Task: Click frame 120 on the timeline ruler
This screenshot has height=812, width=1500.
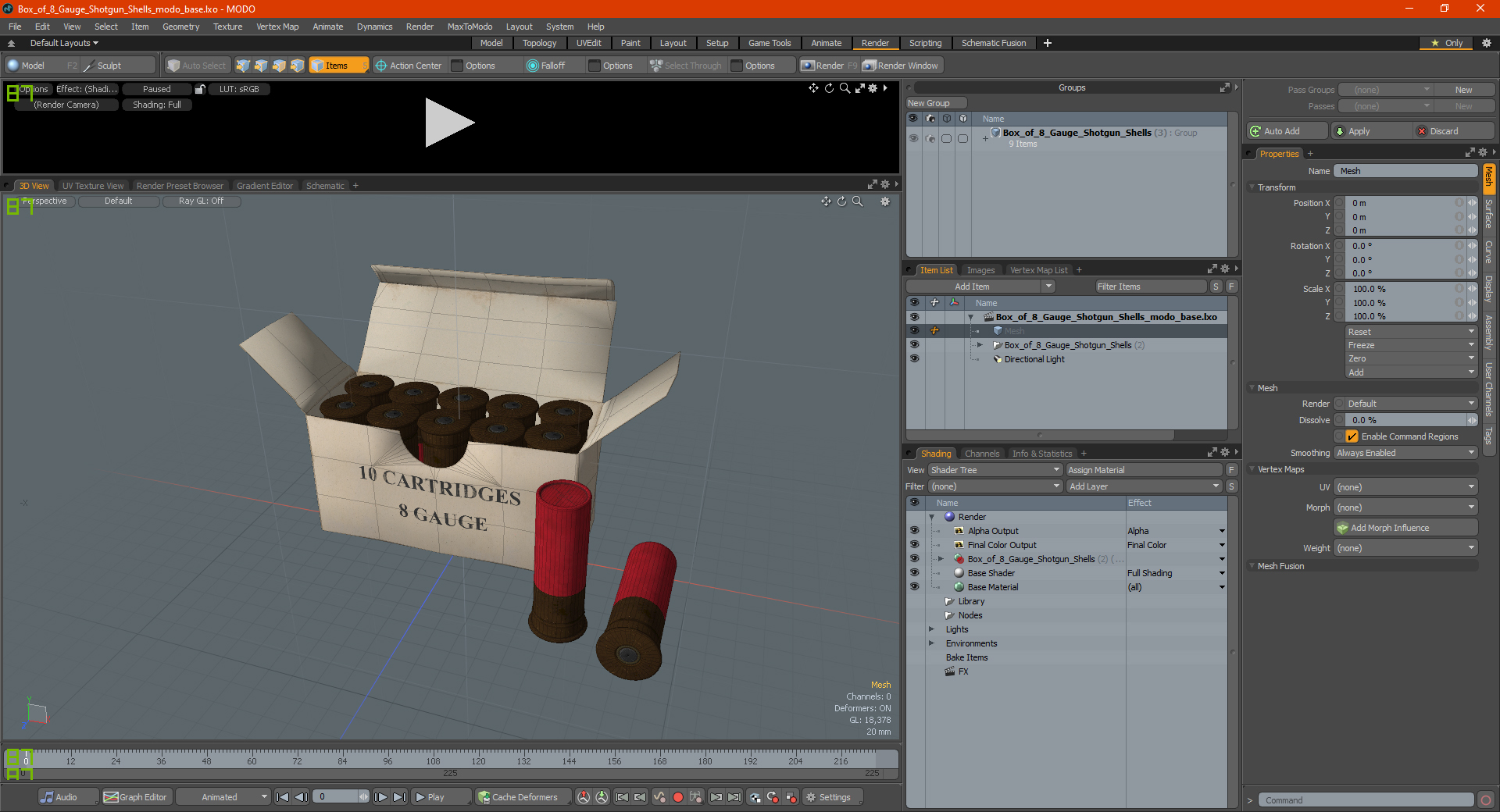Action: coord(478,760)
